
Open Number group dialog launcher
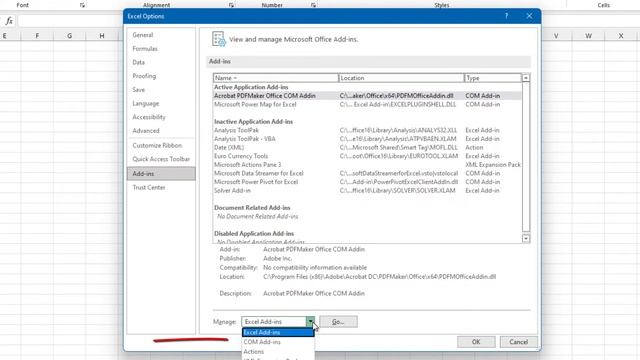pyautogui.click(x=313, y=5)
